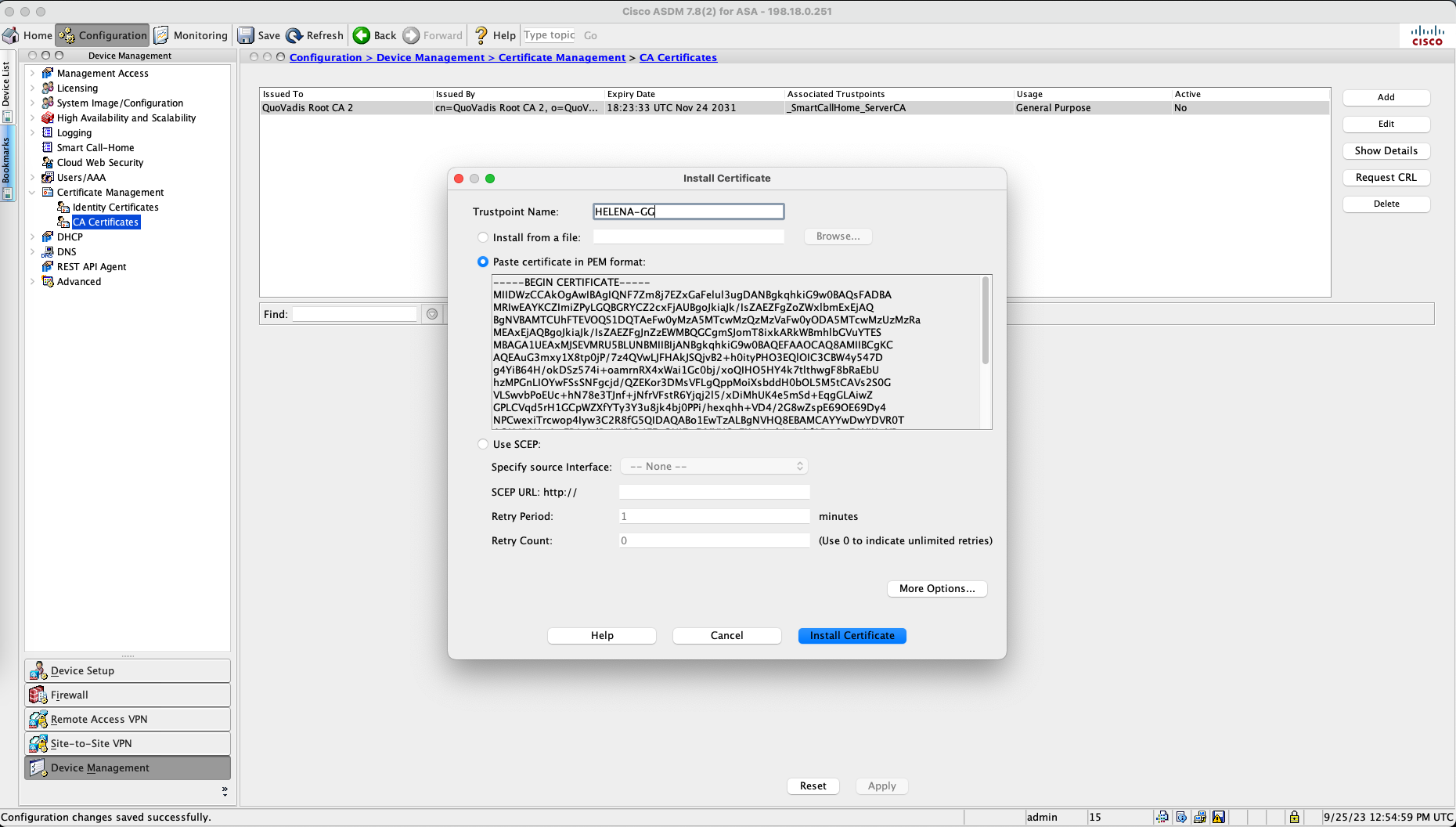This screenshot has width=1456, height=827.
Task: Click the green Back arrow icon
Action: click(362, 35)
